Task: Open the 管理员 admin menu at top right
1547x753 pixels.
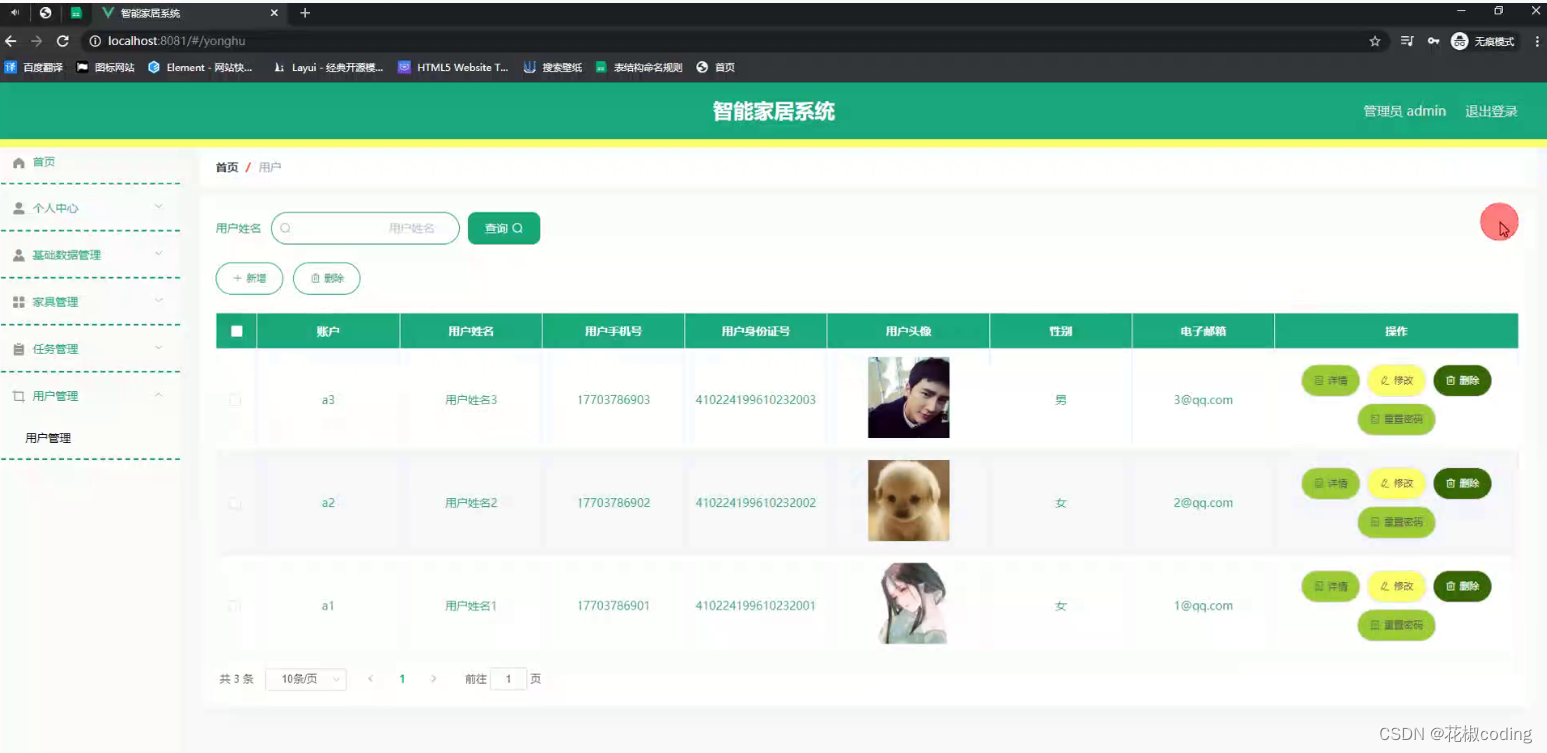Action: click(x=1404, y=111)
